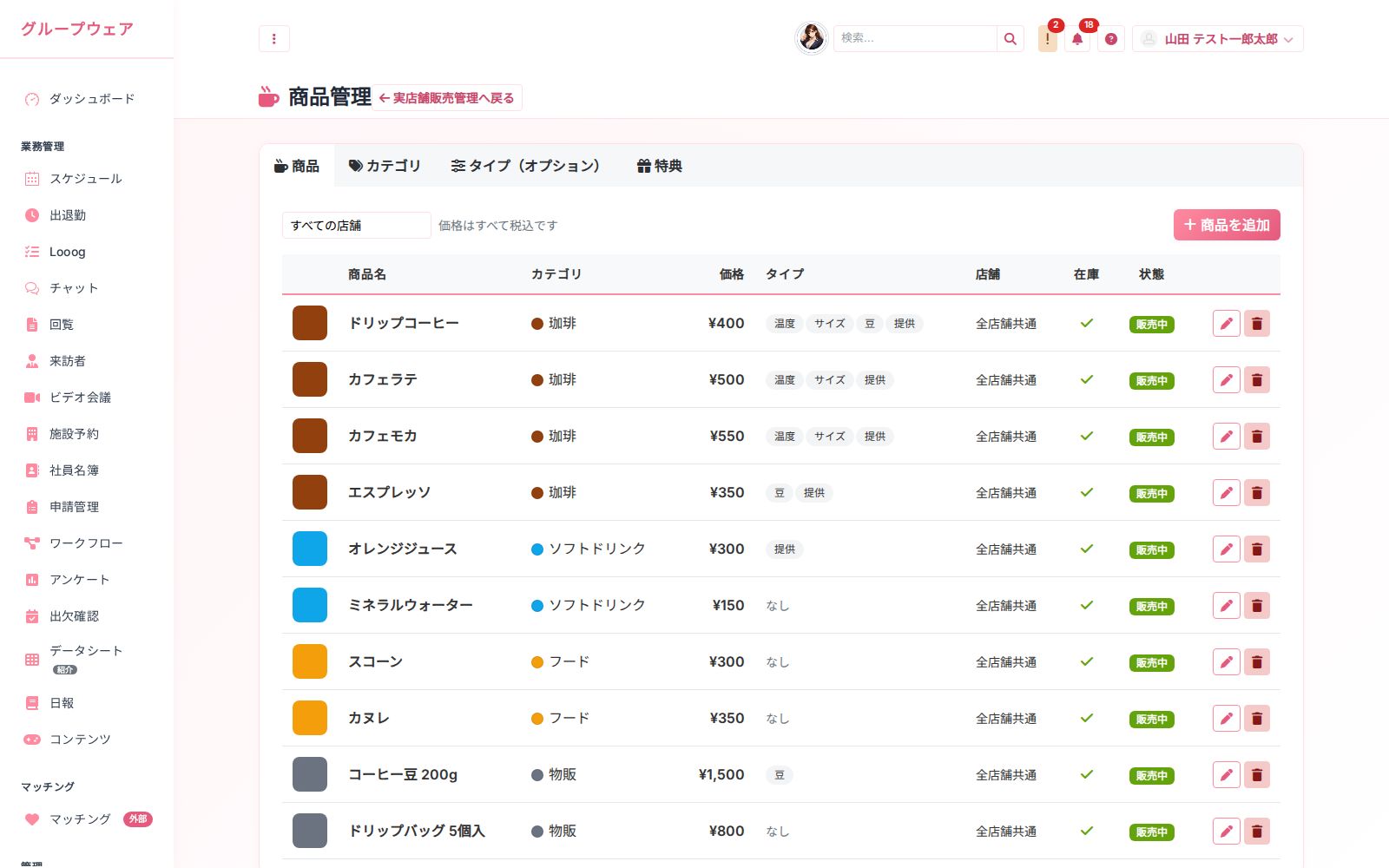Switch to the 商品 tab
Screen dimensions: 1389x868
click(297, 166)
